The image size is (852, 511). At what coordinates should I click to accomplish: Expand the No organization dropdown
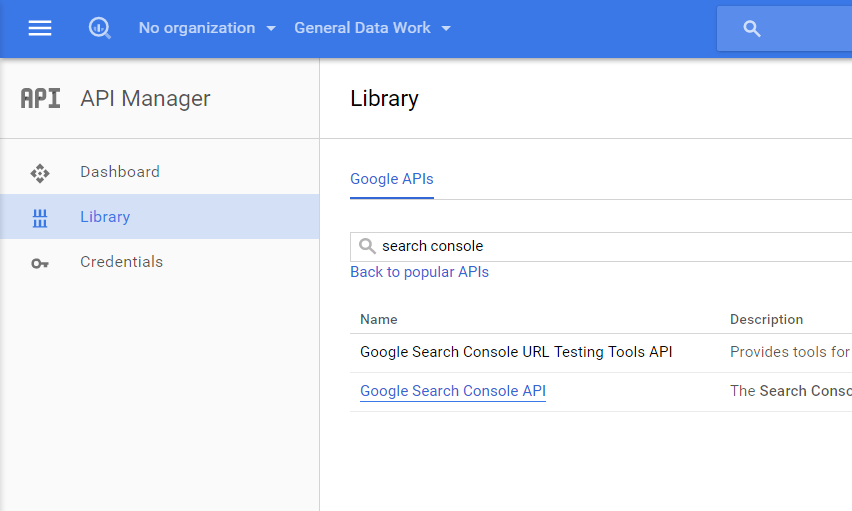(x=207, y=28)
